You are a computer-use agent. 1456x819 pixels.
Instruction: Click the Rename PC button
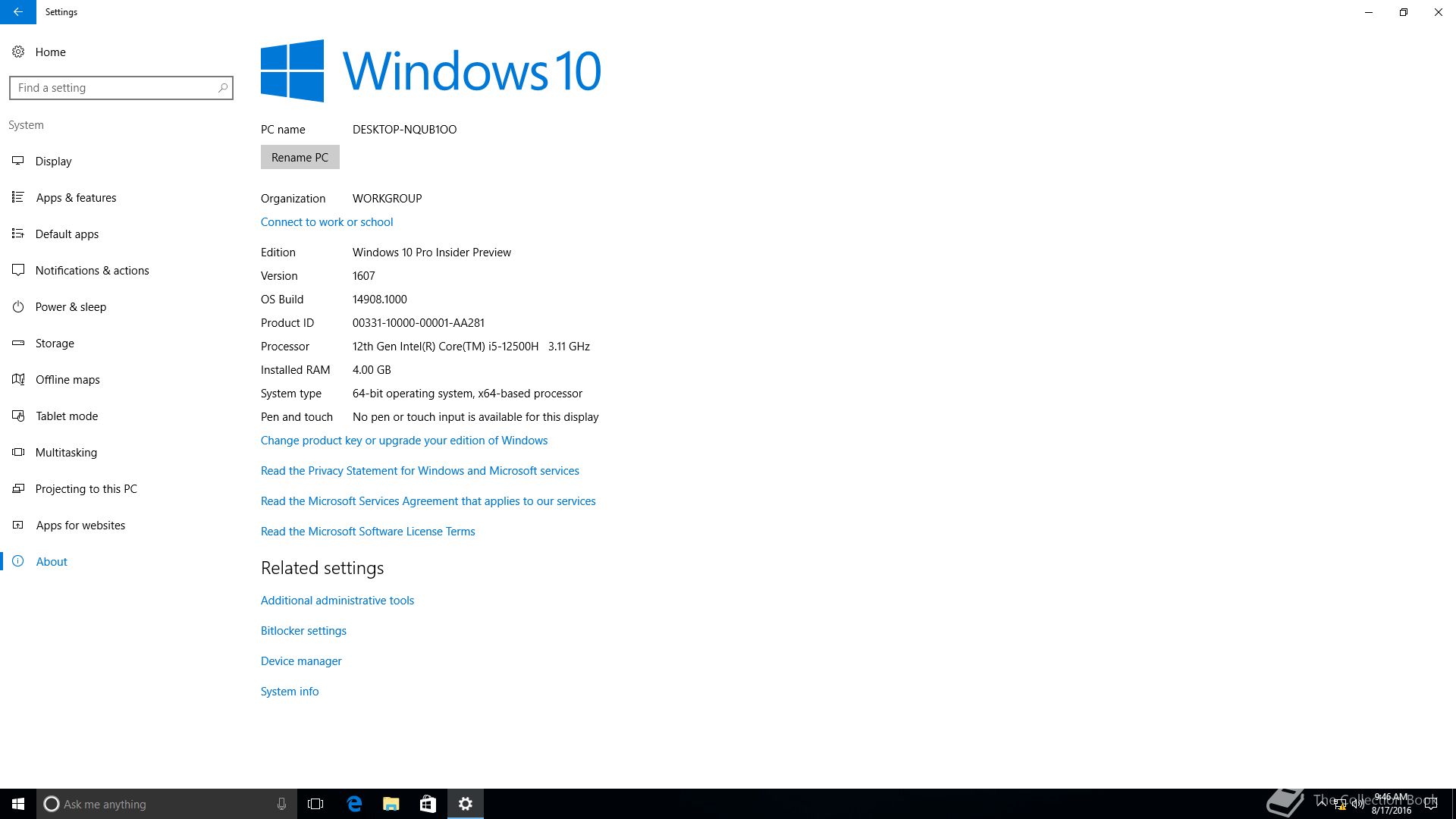tap(300, 157)
